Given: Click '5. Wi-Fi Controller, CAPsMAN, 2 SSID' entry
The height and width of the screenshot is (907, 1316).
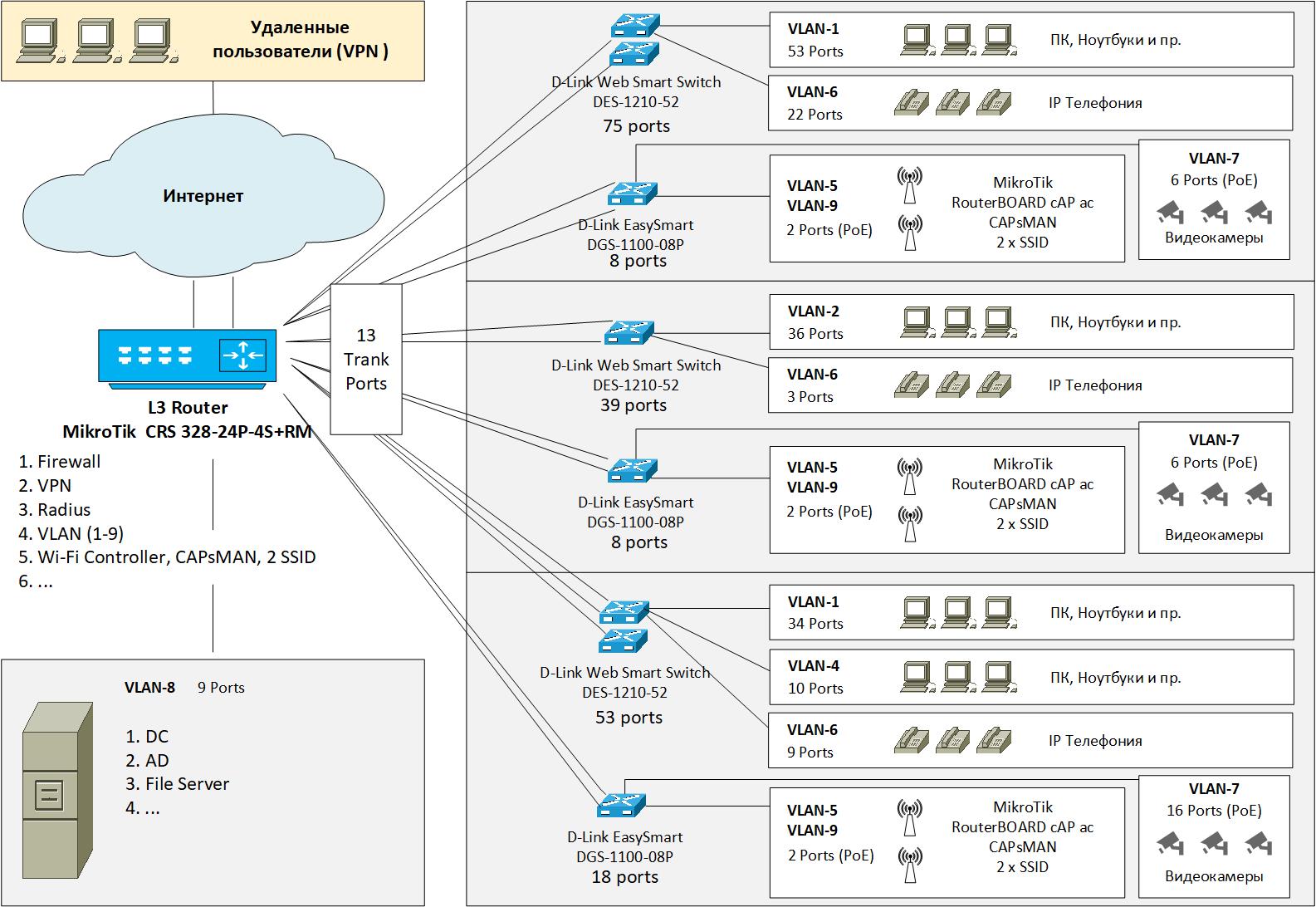Looking at the screenshot, I should 167,557.
